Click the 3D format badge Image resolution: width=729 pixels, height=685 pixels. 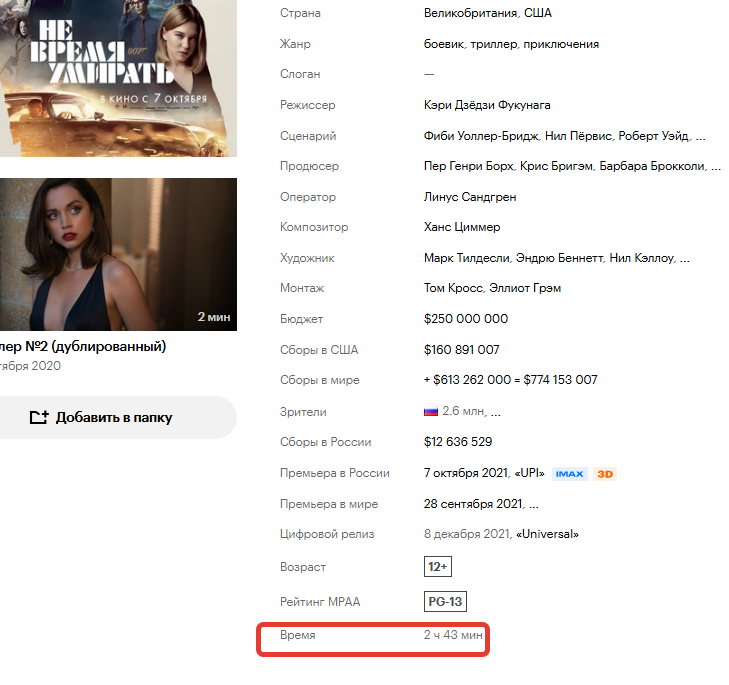(604, 474)
